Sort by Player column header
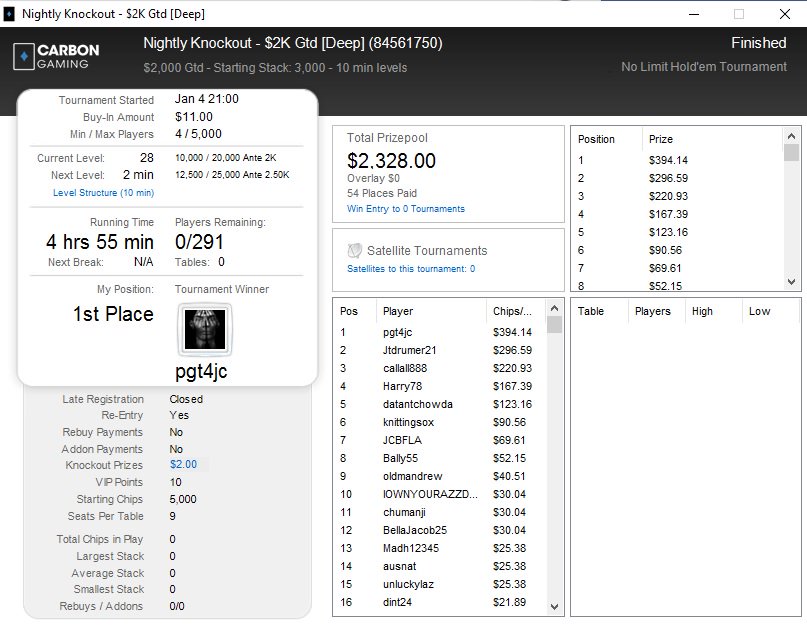 pos(398,311)
